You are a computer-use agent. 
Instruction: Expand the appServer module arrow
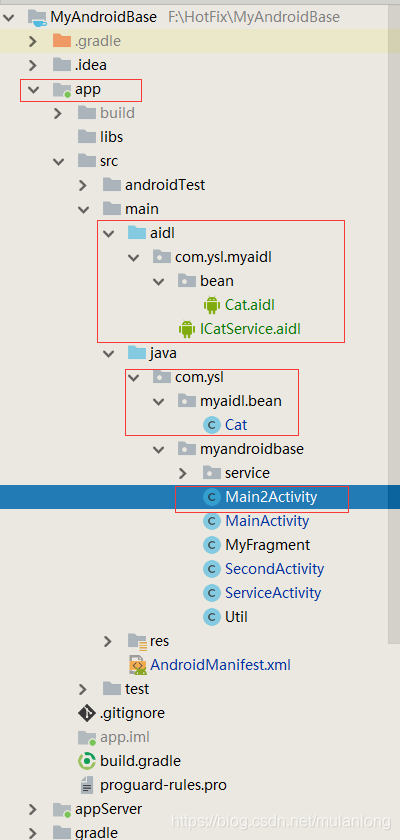33,809
